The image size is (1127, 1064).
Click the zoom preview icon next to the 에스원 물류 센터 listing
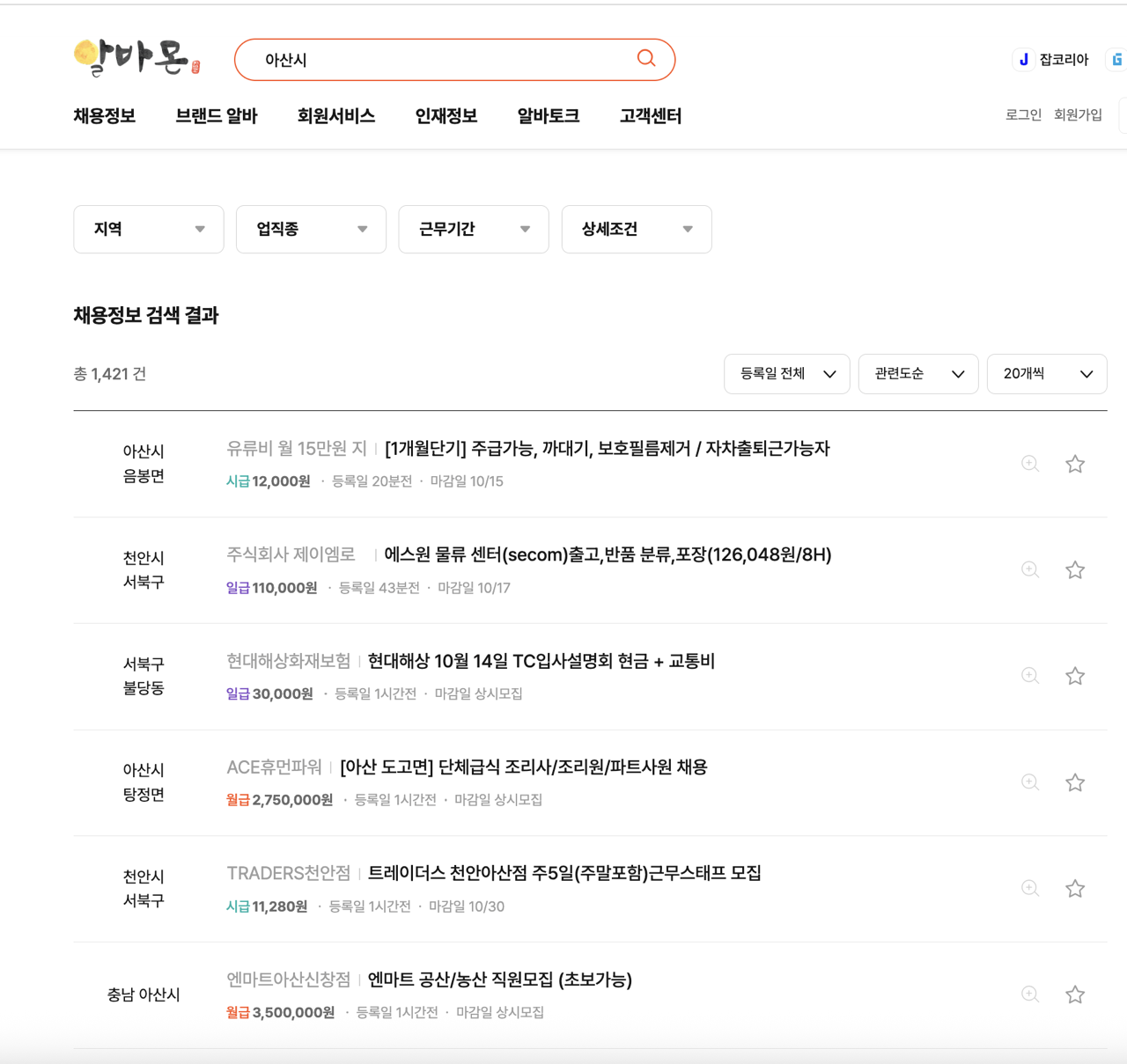(1030, 569)
